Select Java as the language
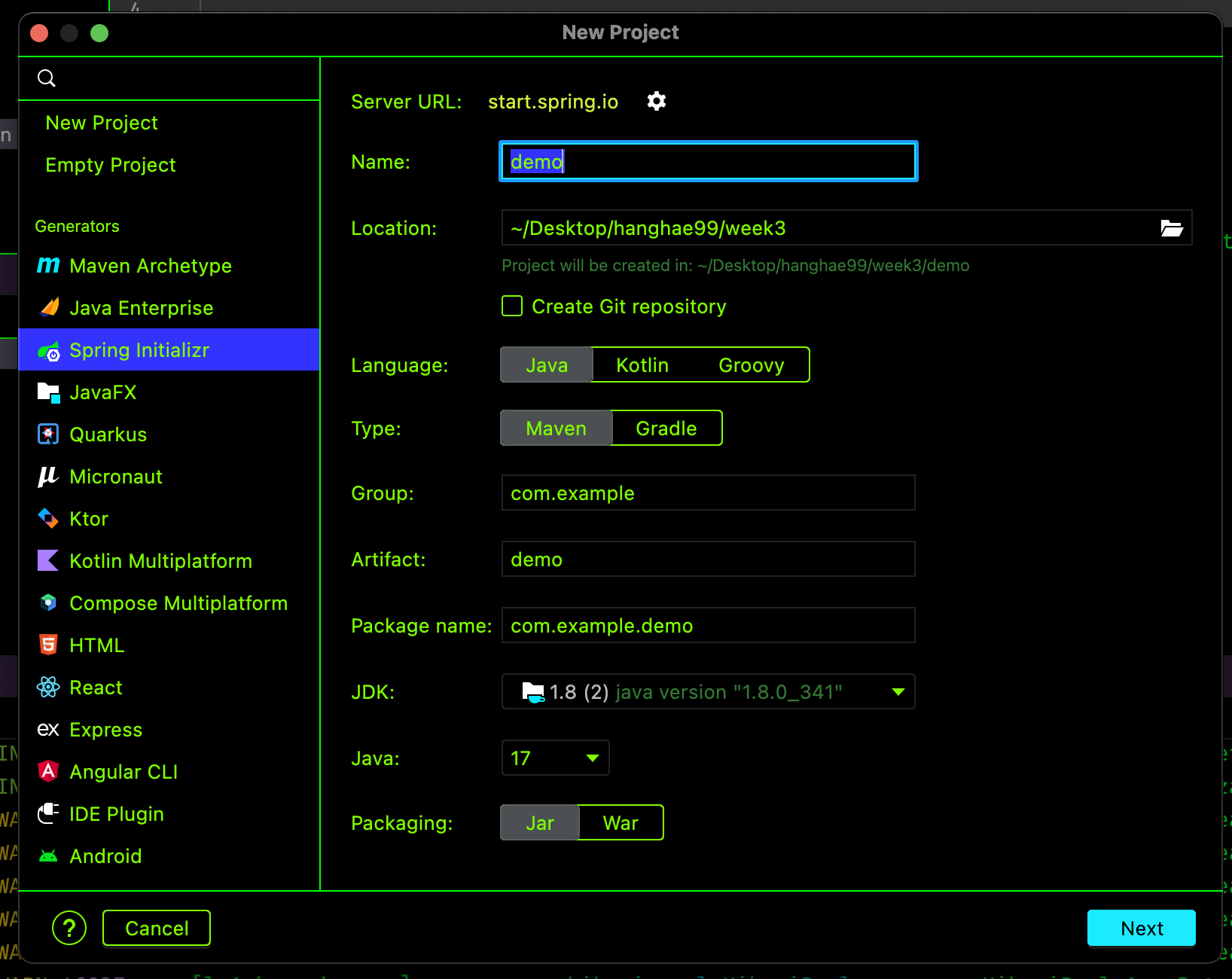This screenshot has width=1232, height=979. point(547,364)
